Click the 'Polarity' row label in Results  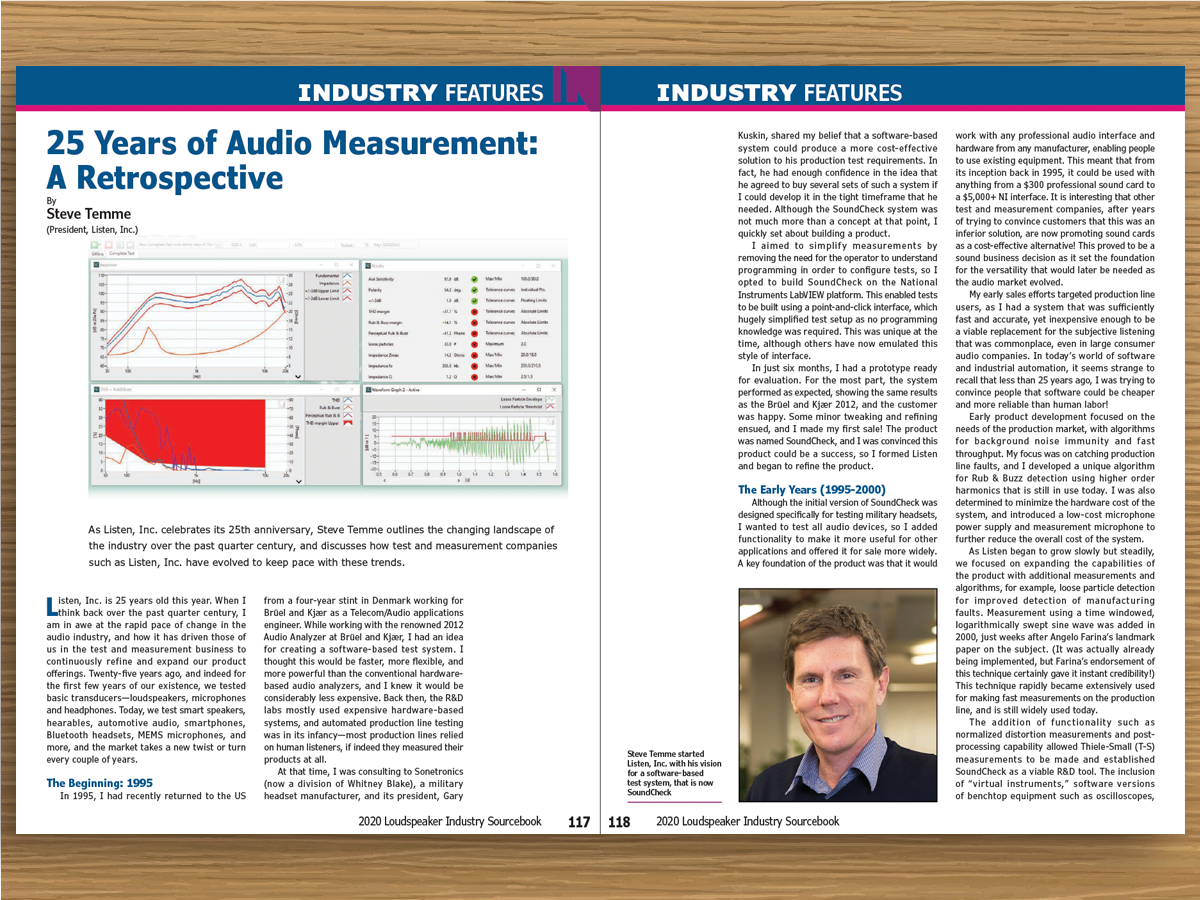pos(375,290)
